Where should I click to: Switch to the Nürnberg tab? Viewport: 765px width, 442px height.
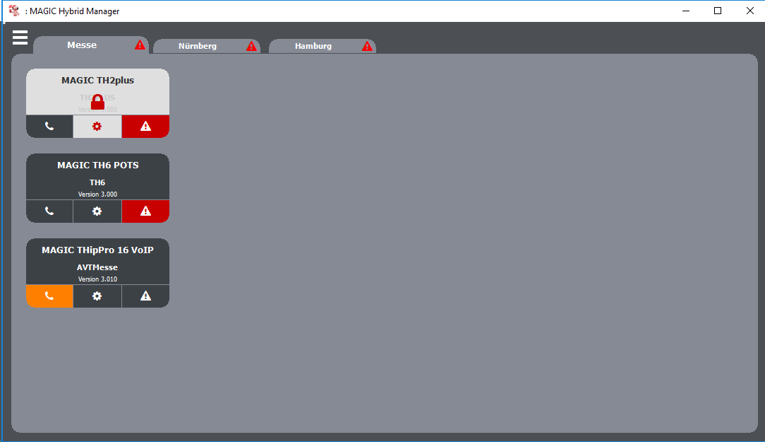tap(197, 46)
